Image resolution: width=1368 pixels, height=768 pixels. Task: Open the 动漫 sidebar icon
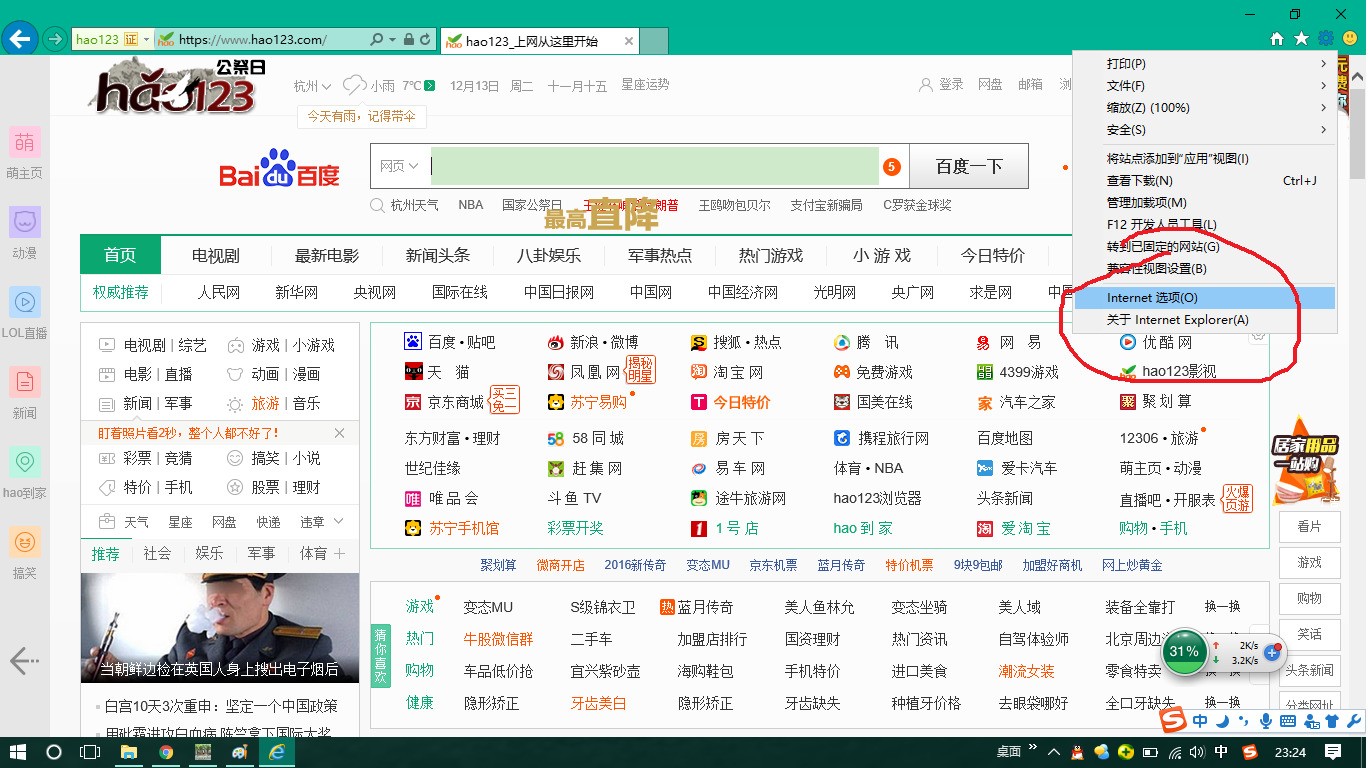tap(24, 221)
